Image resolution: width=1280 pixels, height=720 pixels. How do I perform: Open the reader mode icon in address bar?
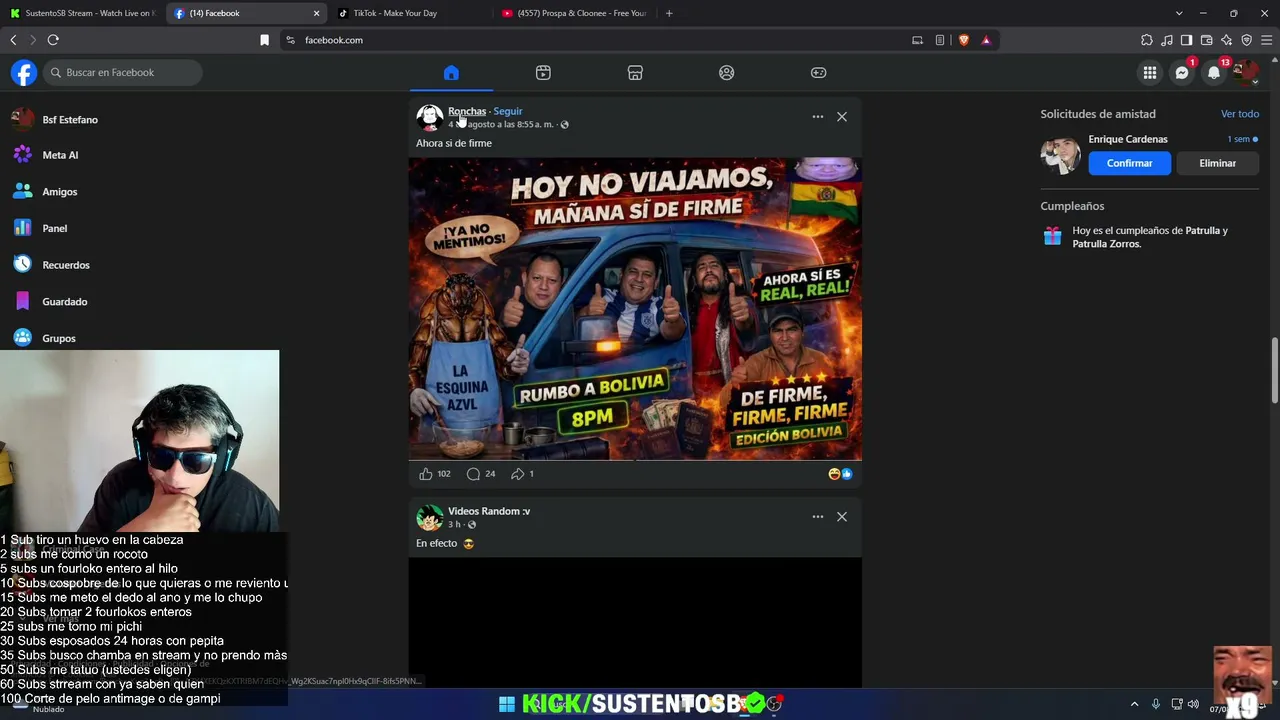pyautogui.click(x=940, y=40)
